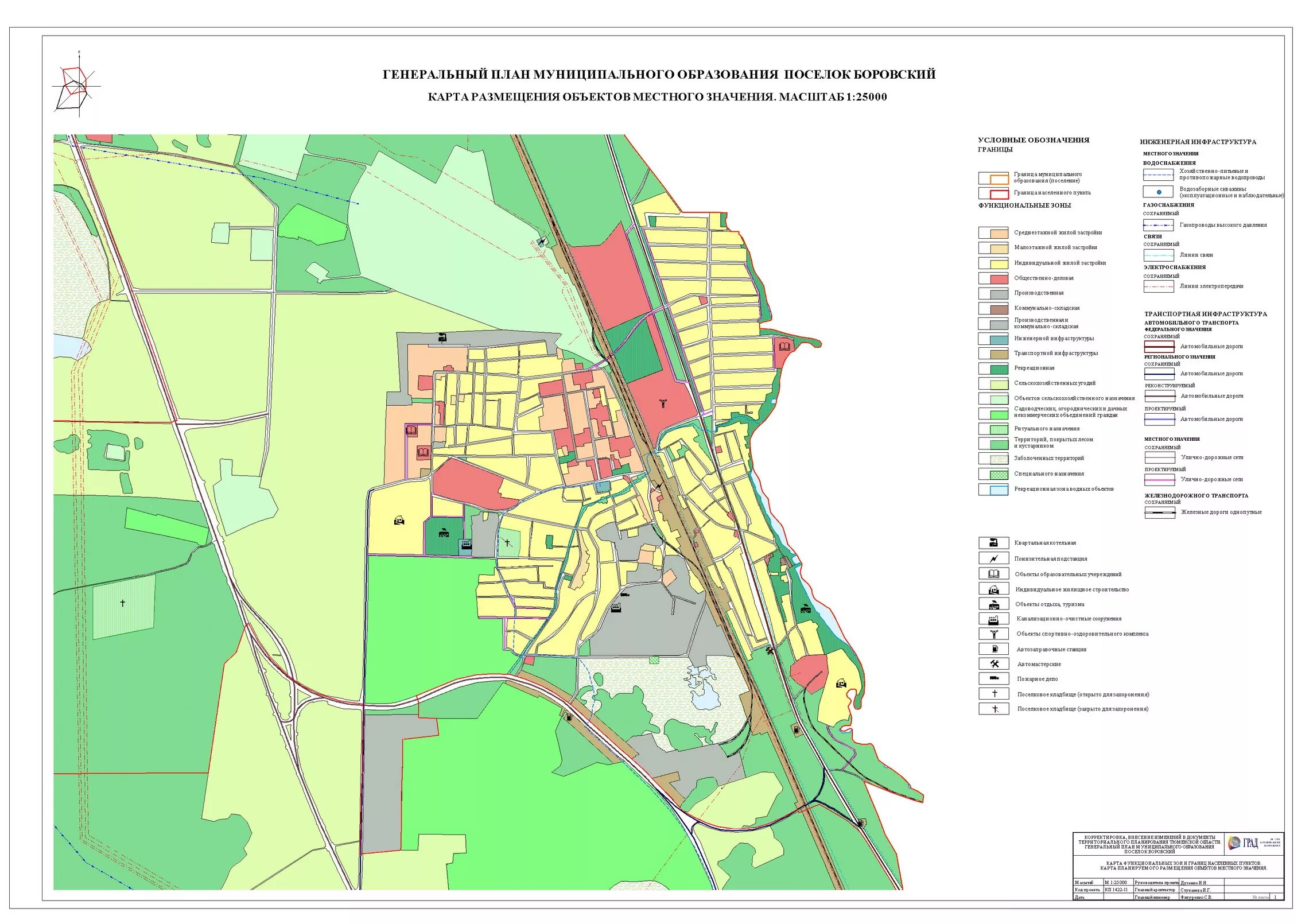Click the open cemetery cross legend icon
The image size is (1313, 924).
coord(993,694)
